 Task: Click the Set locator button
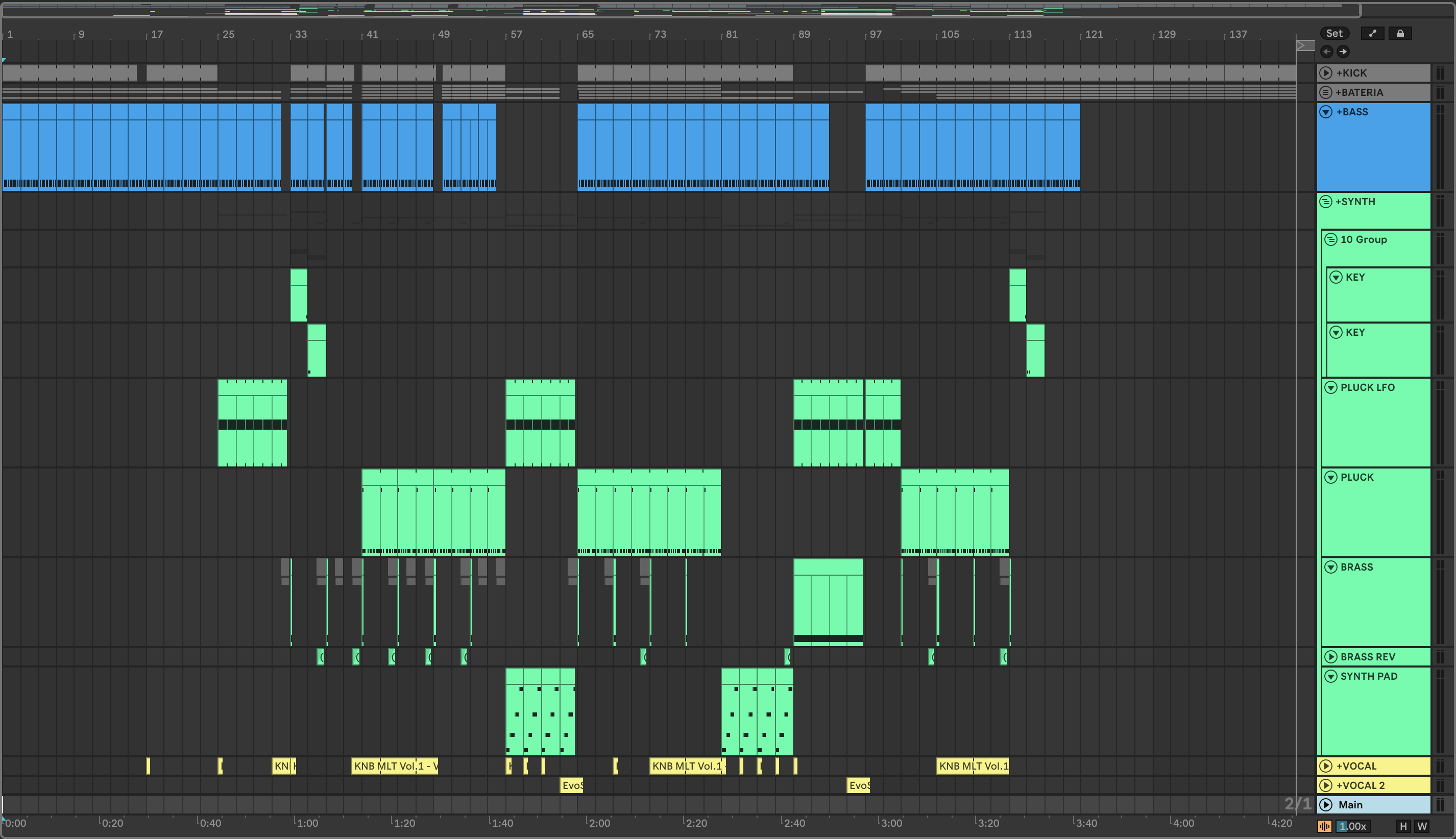[1334, 33]
